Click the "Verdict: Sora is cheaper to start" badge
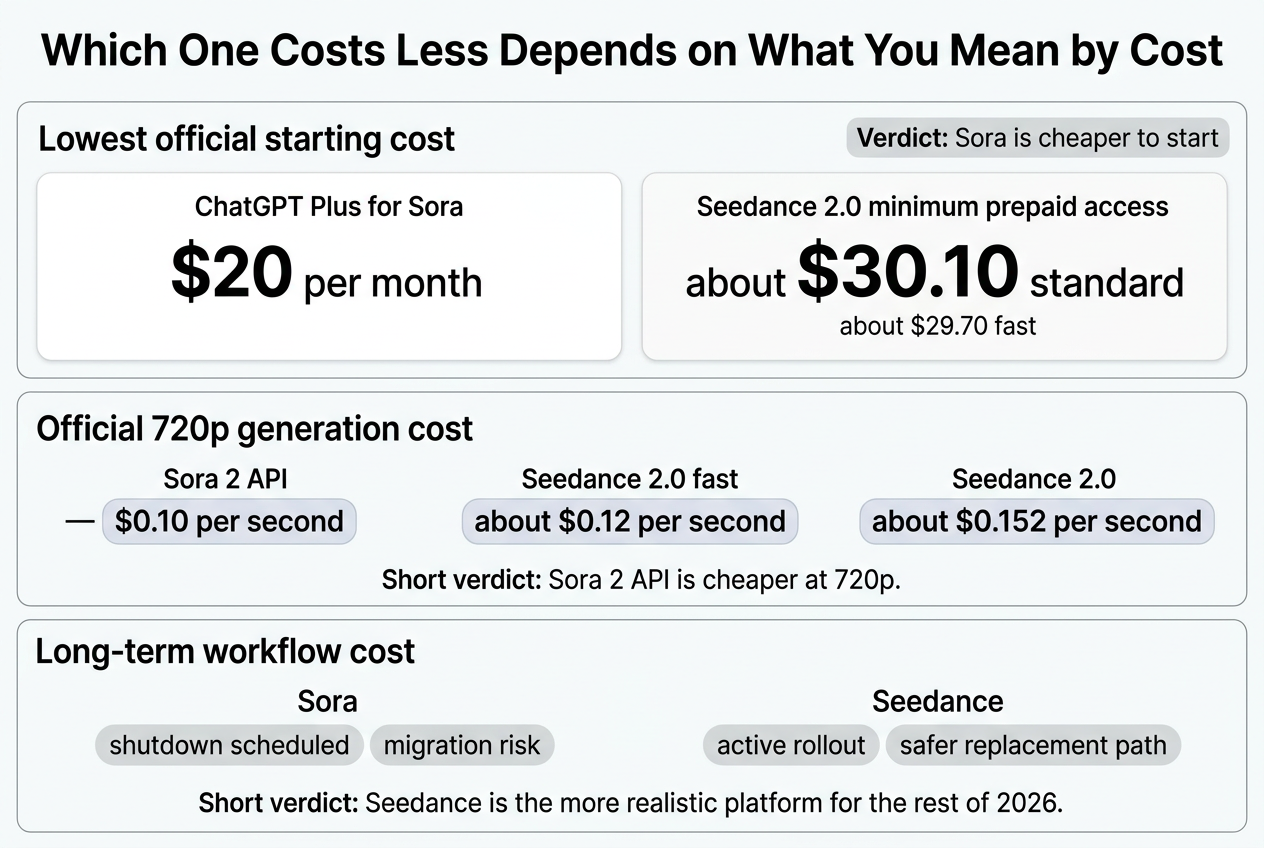Screen dimensions: 1264x848 tap(1037, 137)
